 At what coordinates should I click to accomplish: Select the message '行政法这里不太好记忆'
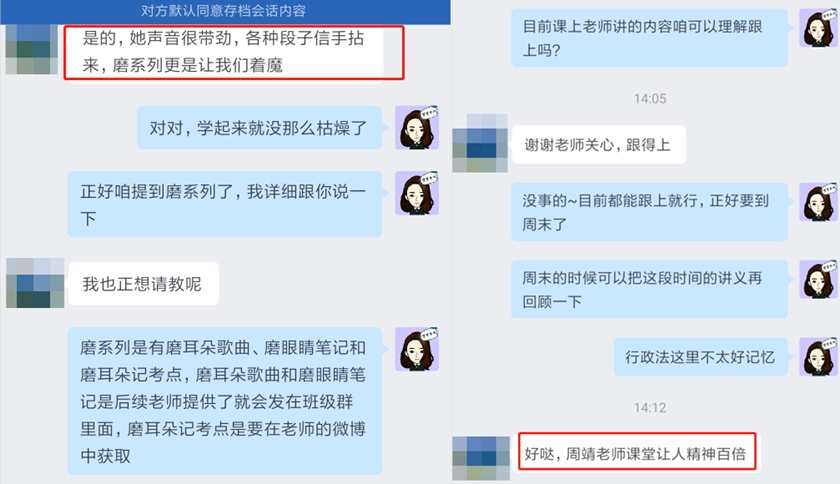[701, 356]
